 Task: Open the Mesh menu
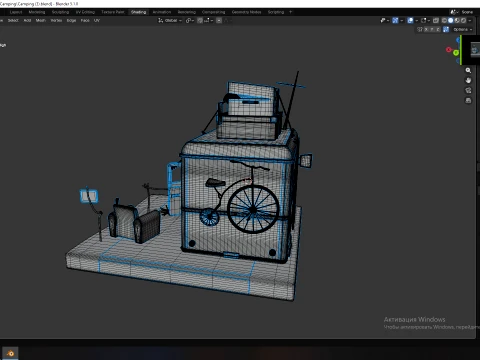(41, 20)
